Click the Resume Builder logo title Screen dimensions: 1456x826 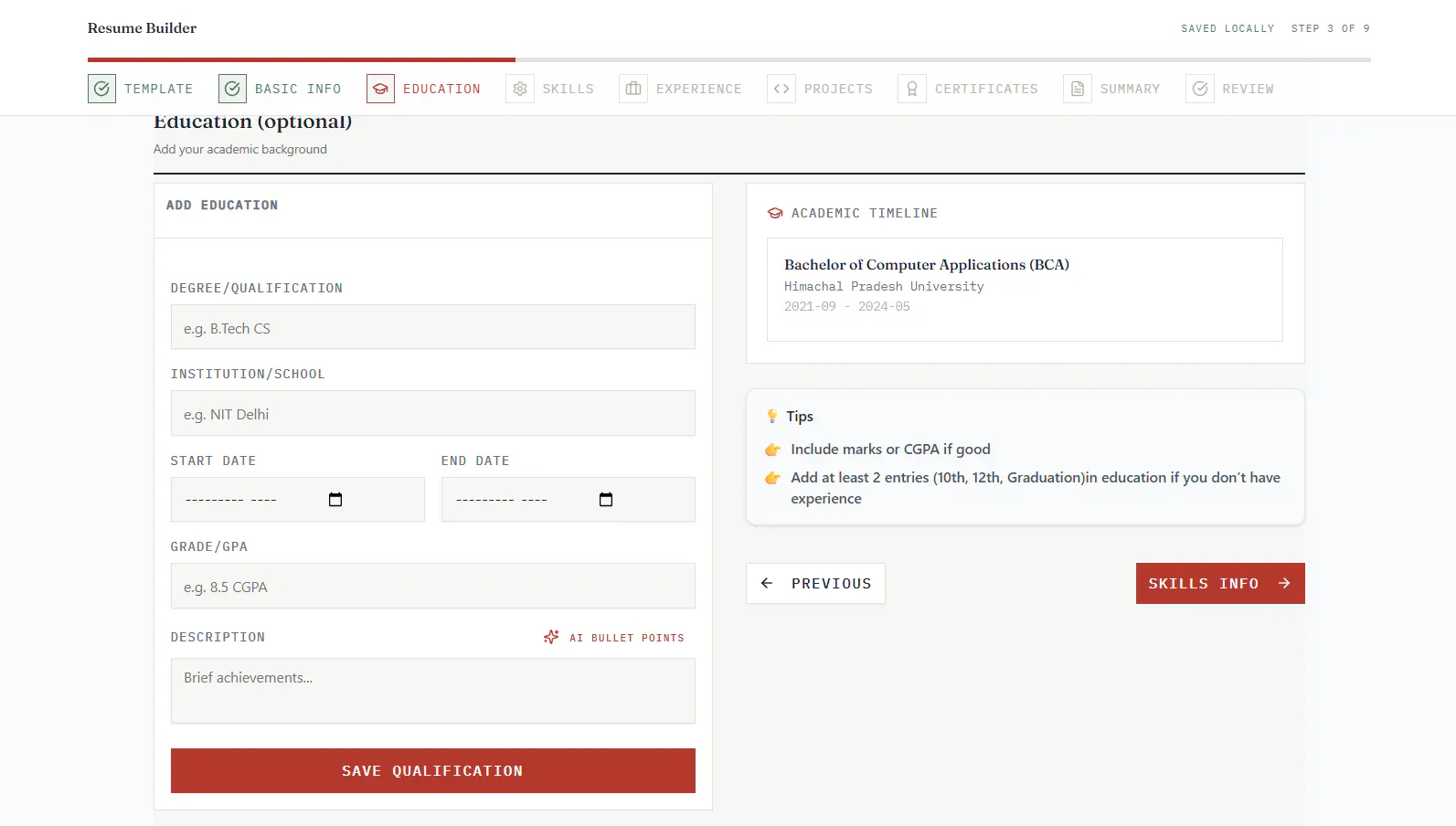[x=142, y=28]
